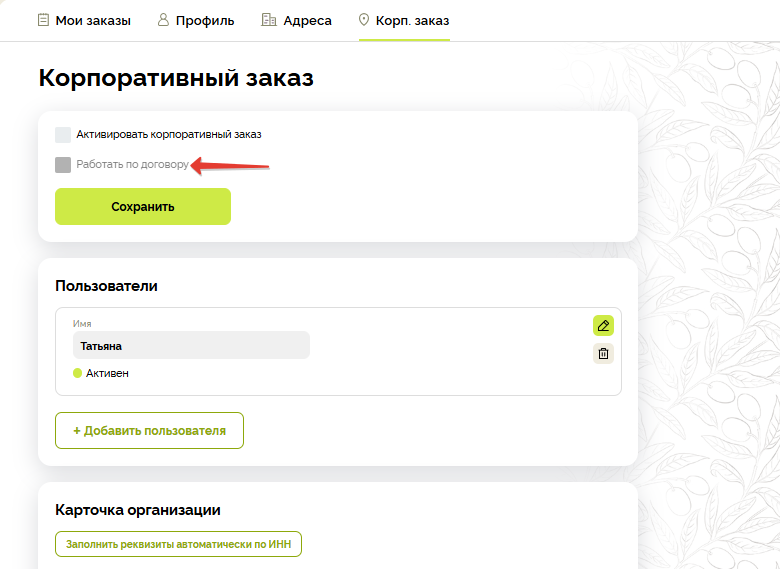Open the Мои заказы tab
The image size is (780, 569).
(92, 20)
